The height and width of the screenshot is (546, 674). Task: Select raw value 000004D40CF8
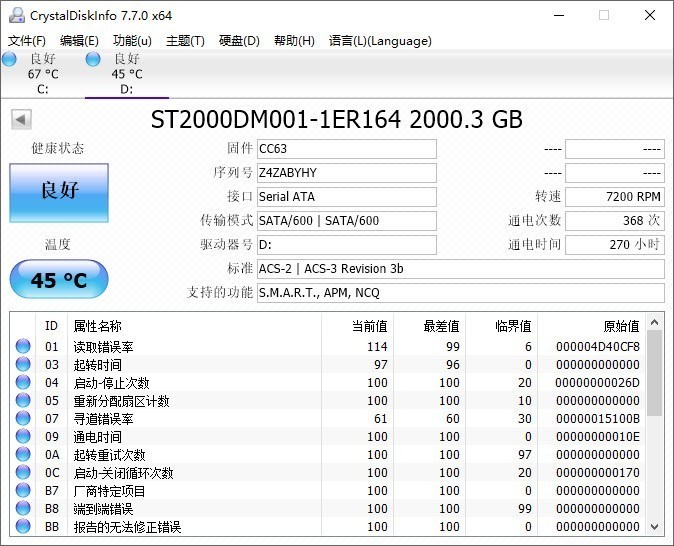(597, 347)
